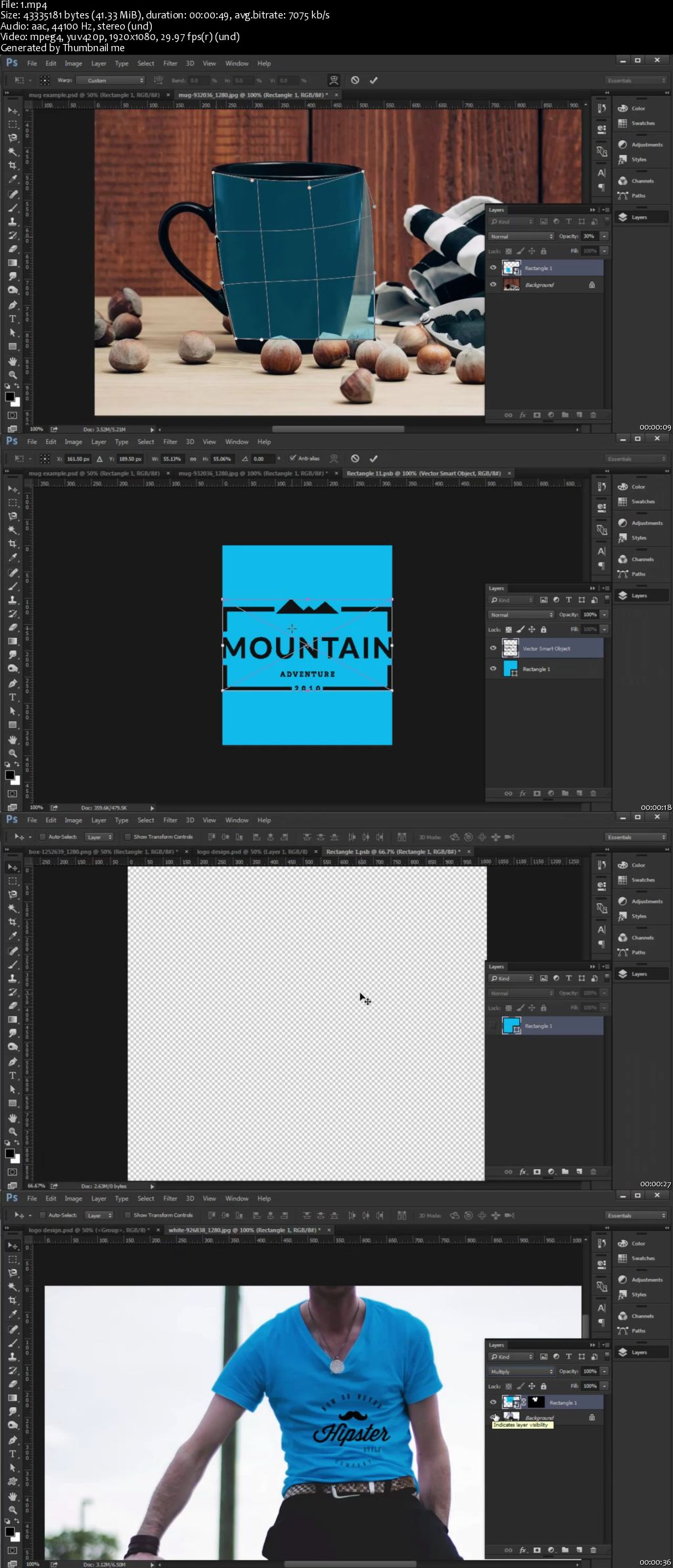Commit transform checkmark in Mountain logo frame
Image resolution: width=673 pixels, height=1568 pixels.
pyautogui.click(x=373, y=459)
